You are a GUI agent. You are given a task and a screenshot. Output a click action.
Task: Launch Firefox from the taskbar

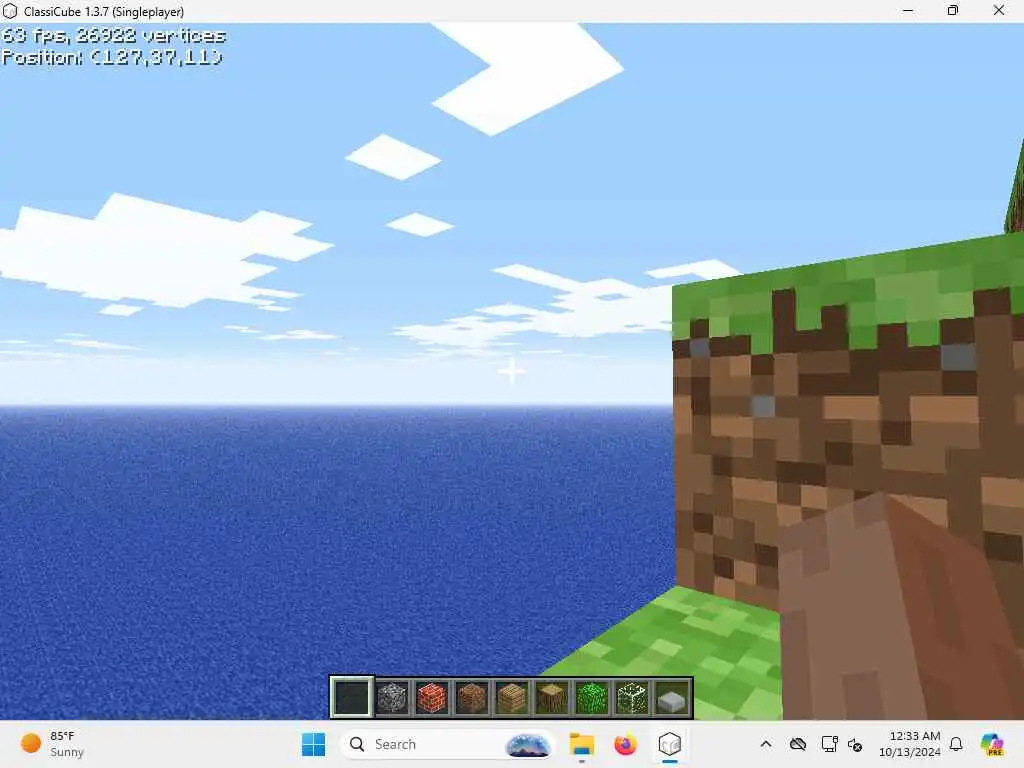tap(625, 744)
